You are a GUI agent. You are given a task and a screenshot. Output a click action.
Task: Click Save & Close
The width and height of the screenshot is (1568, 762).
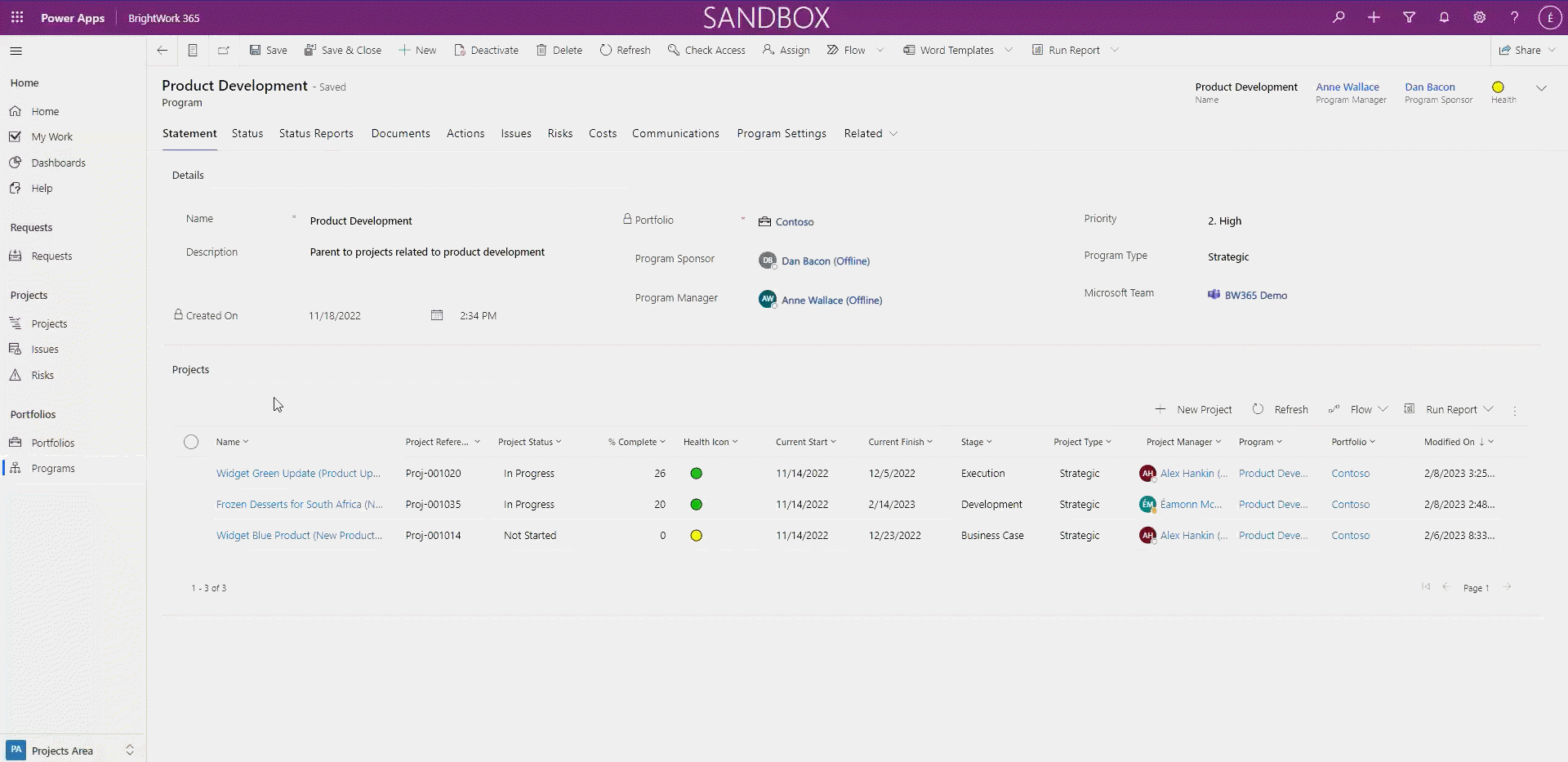[x=343, y=50]
